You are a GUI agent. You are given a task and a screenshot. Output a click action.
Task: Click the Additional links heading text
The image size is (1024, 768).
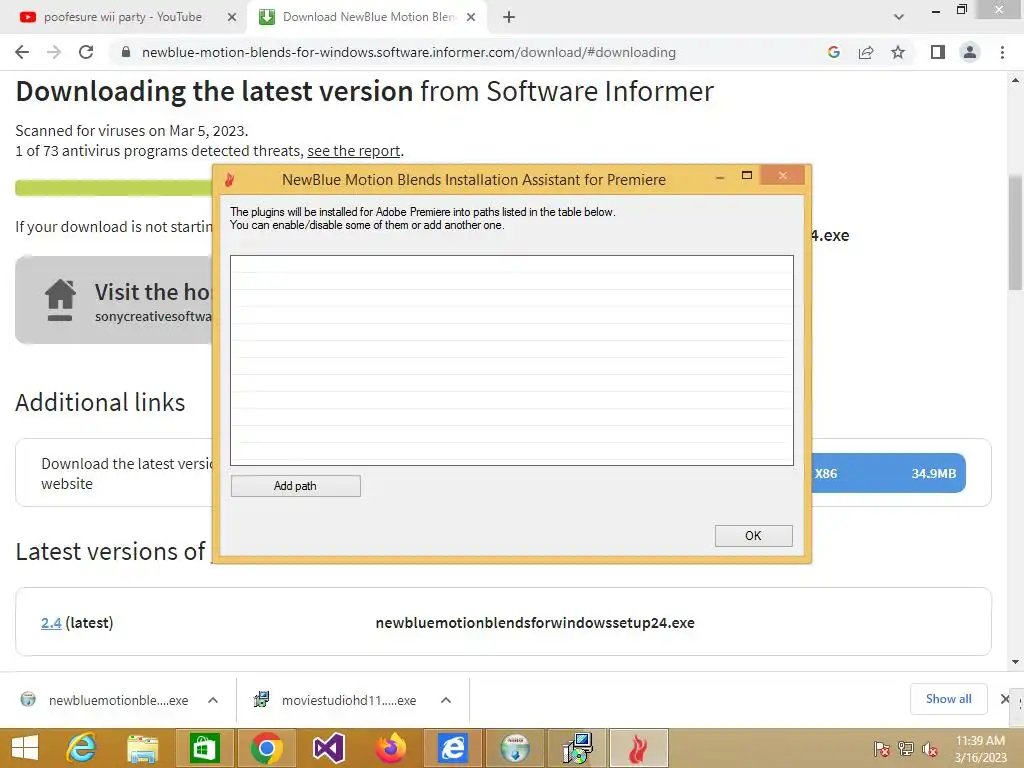[100, 402]
